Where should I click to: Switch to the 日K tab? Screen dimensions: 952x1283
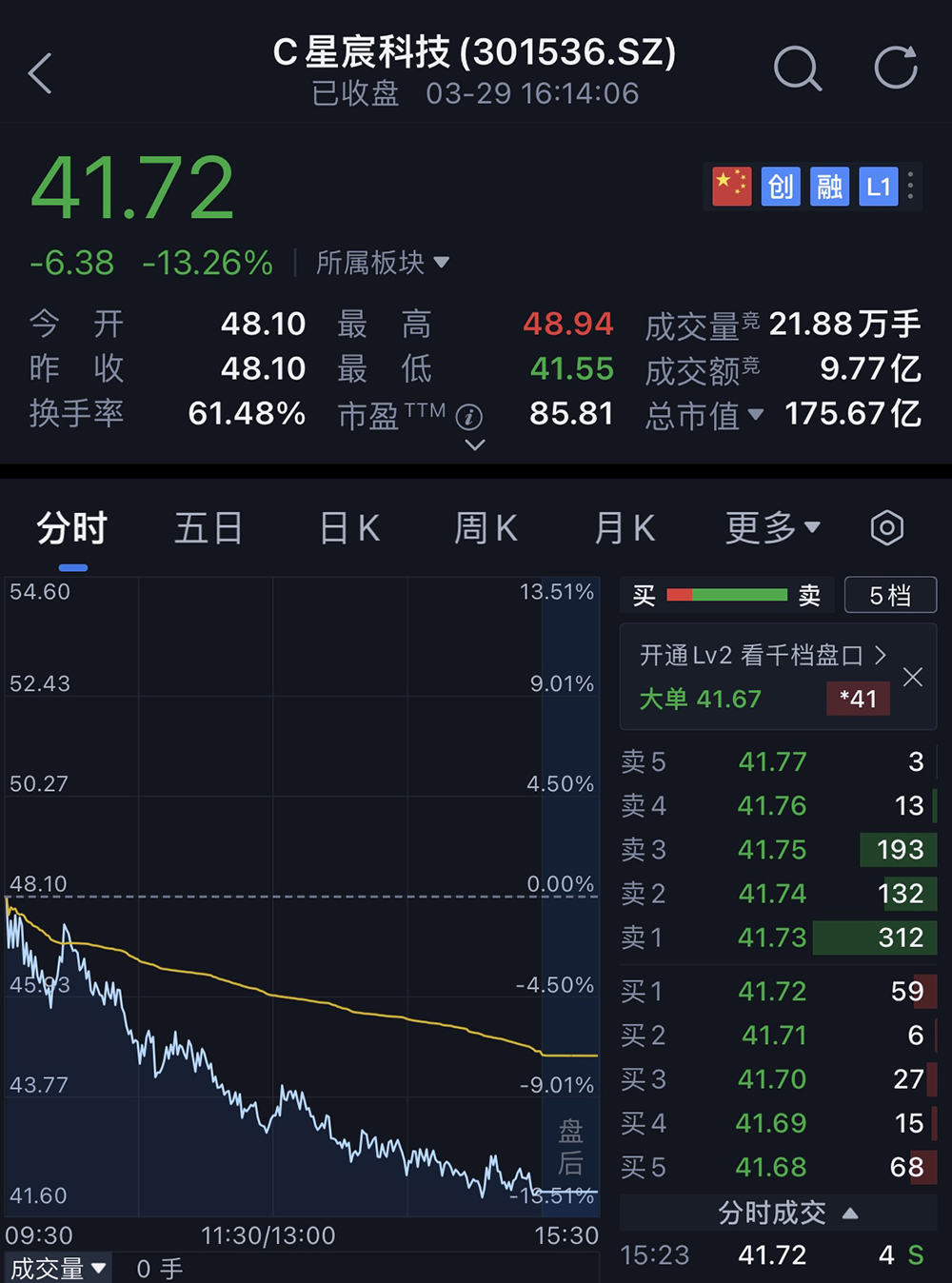[x=349, y=527]
